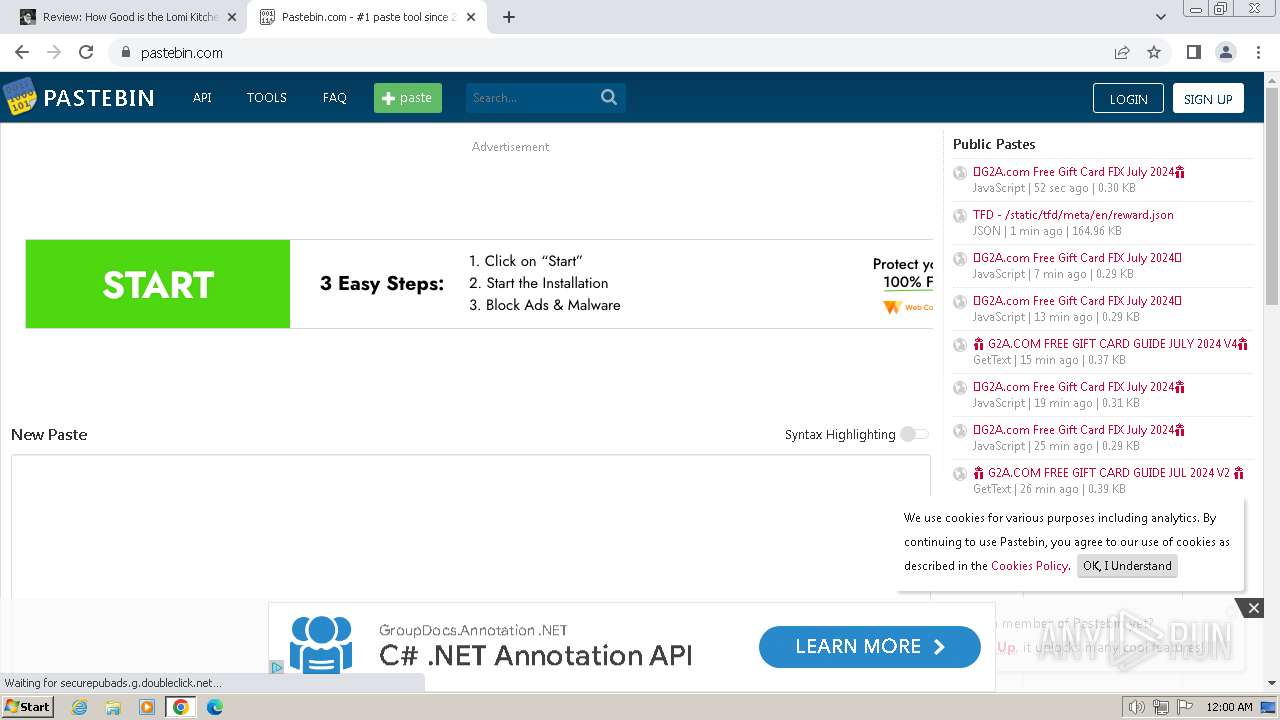Click the Pastebin logo icon
1280x720 pixels.
tap(19, 97)
